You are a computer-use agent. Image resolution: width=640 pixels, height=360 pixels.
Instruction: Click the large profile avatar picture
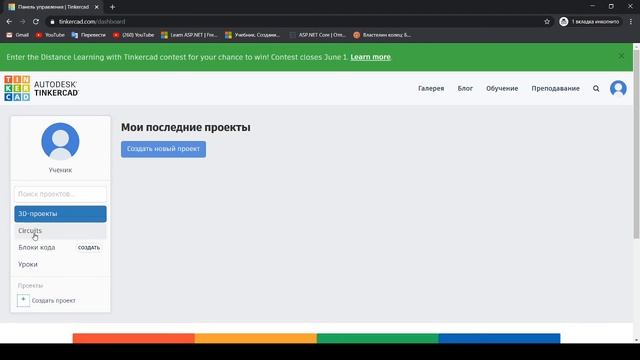(x=60, y=141)
